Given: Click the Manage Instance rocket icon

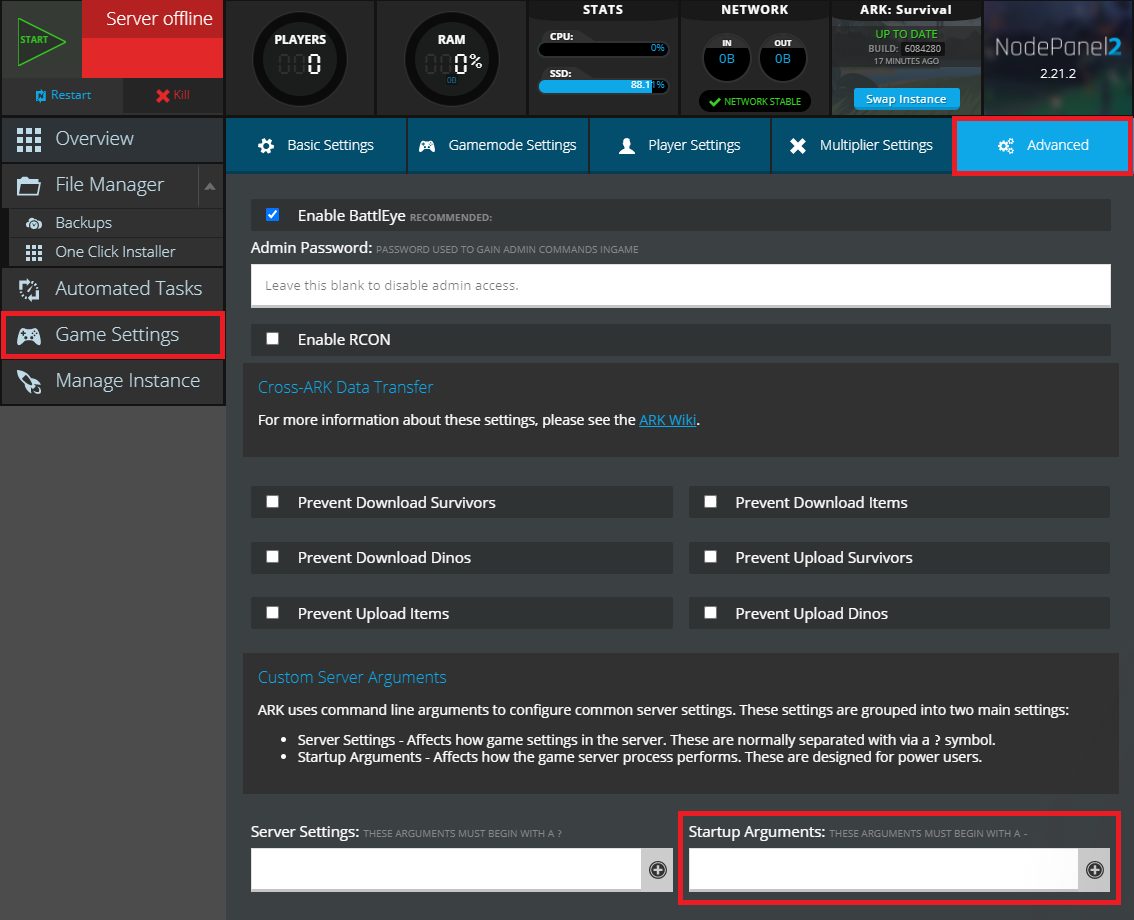Looking at the screenshot, I should [29, 382].
